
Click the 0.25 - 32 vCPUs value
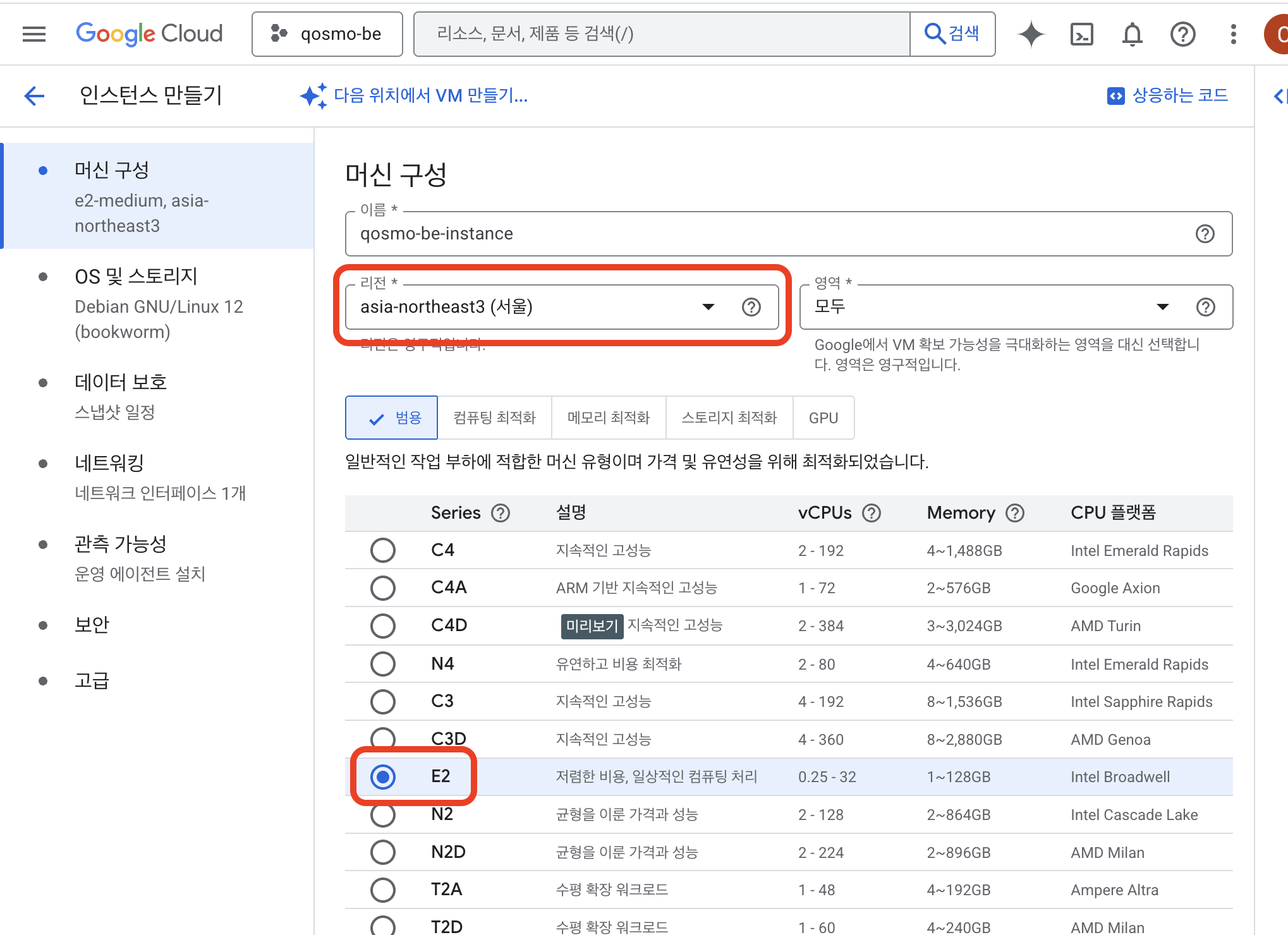point(827,777)
